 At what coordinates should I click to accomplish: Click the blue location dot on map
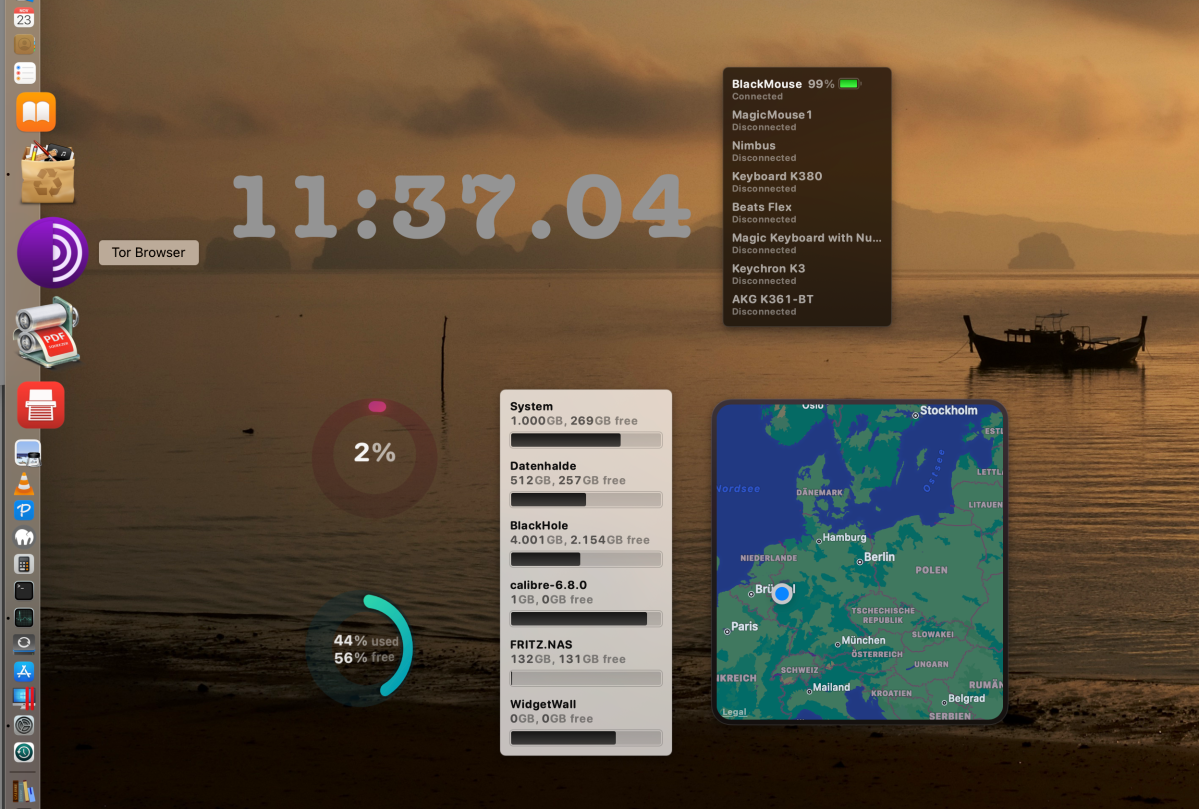click(x=781, y=593)
